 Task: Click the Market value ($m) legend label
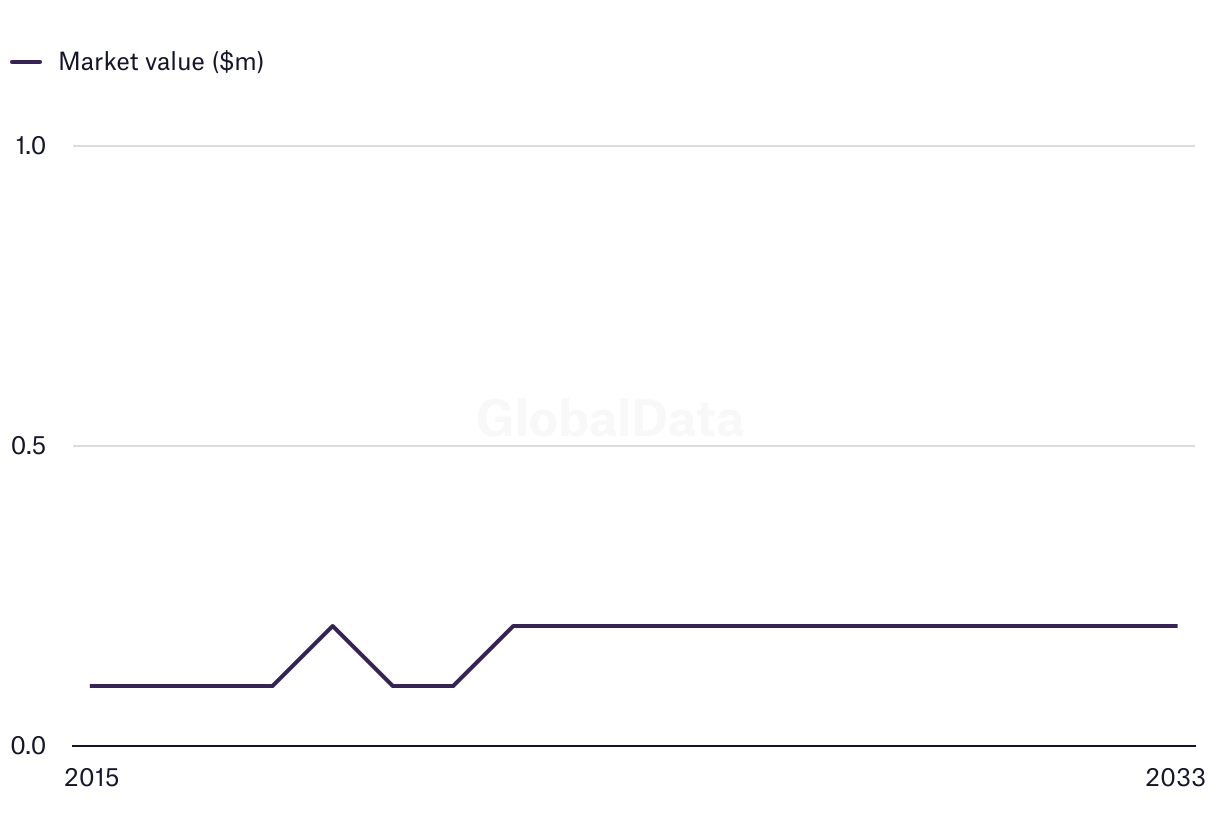(x=161, y=61)
